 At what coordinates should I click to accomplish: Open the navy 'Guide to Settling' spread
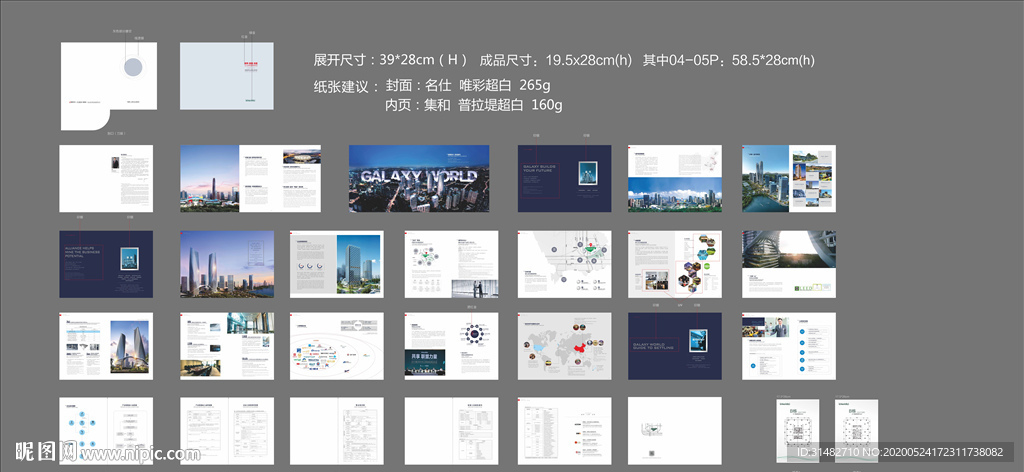[x=674, y=346]
